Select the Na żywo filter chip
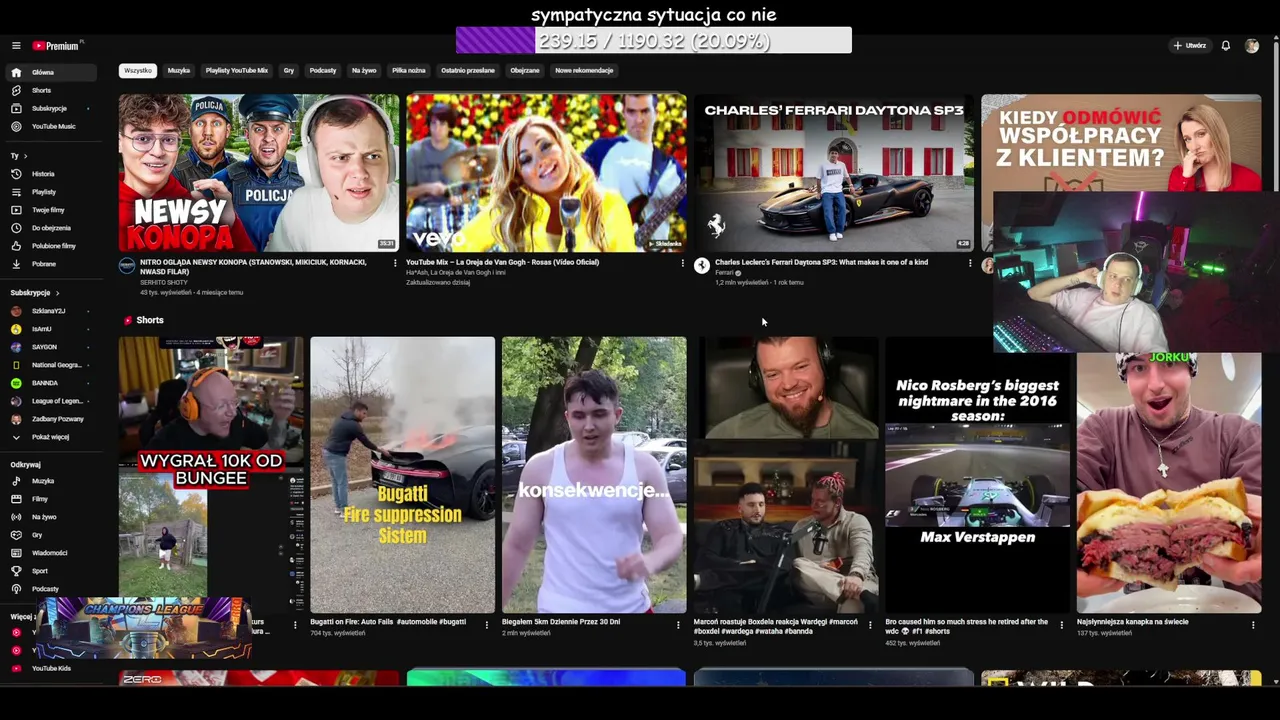 coord(364,71)
